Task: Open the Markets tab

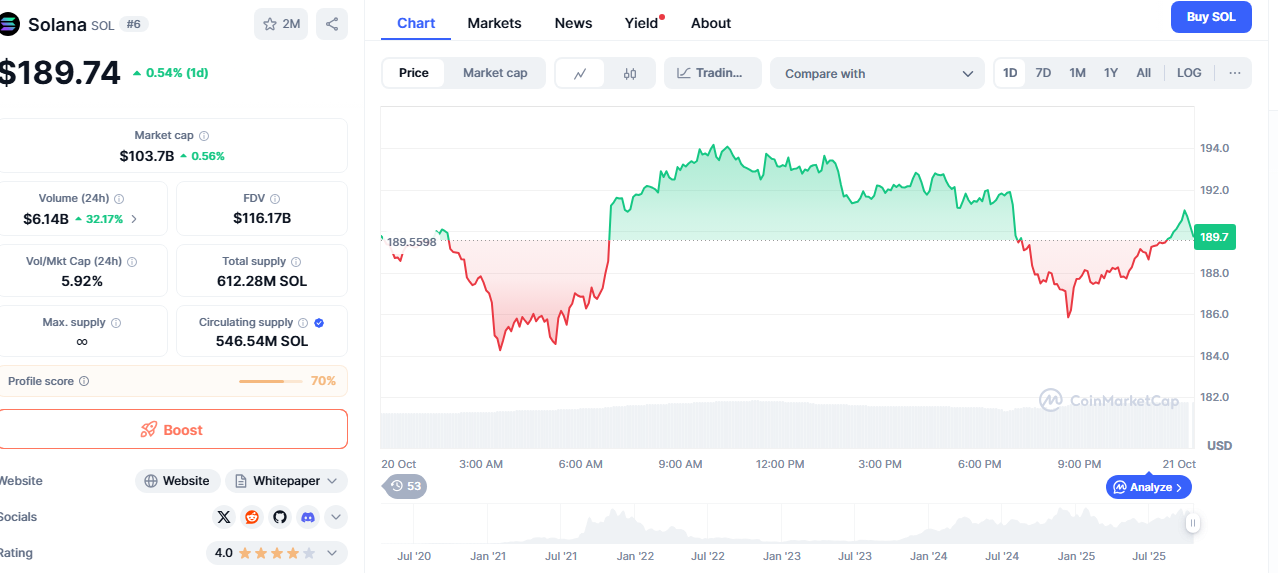Action: [494, 23]
